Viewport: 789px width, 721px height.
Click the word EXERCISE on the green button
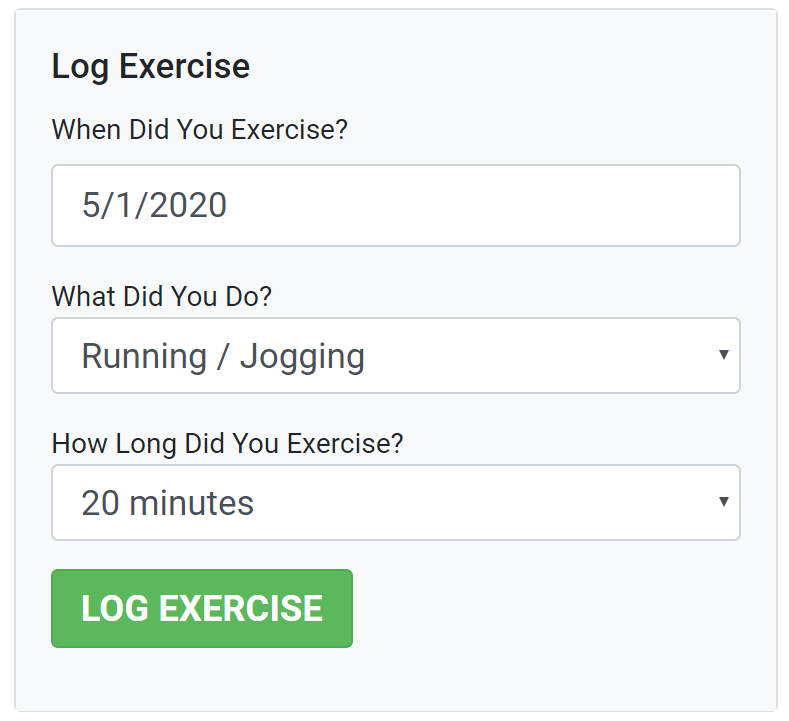coord(241,608)
